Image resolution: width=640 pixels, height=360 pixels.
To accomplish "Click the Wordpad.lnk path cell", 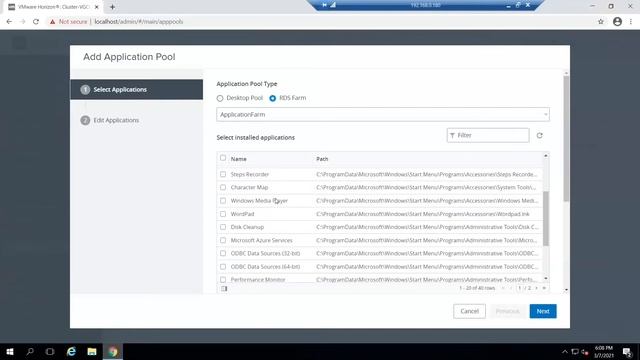I will pyautogui.click(x=422, y=214).
